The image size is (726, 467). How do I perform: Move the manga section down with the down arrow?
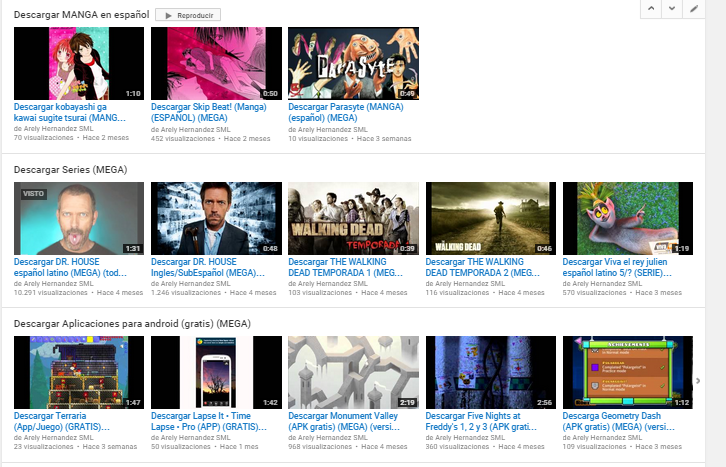pyautogui.click(x=672, y=8)
